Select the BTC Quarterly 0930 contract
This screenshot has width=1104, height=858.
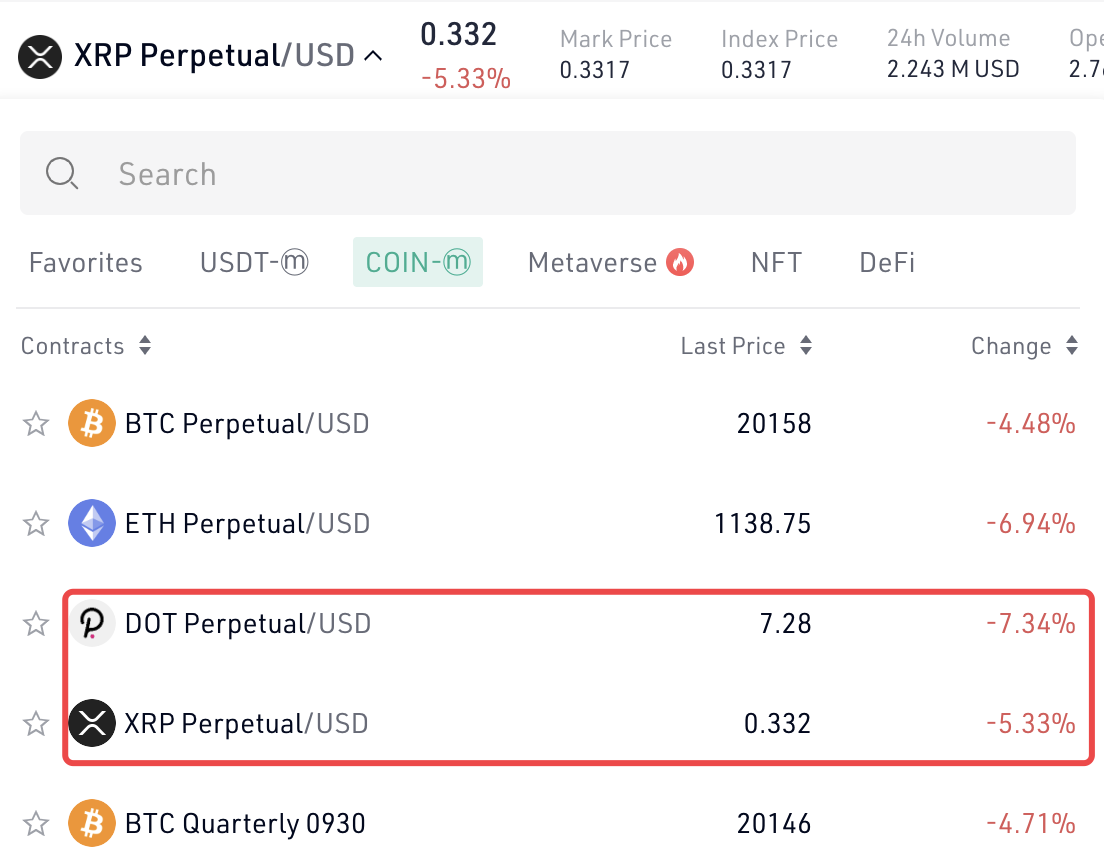(x=549, y=823)
